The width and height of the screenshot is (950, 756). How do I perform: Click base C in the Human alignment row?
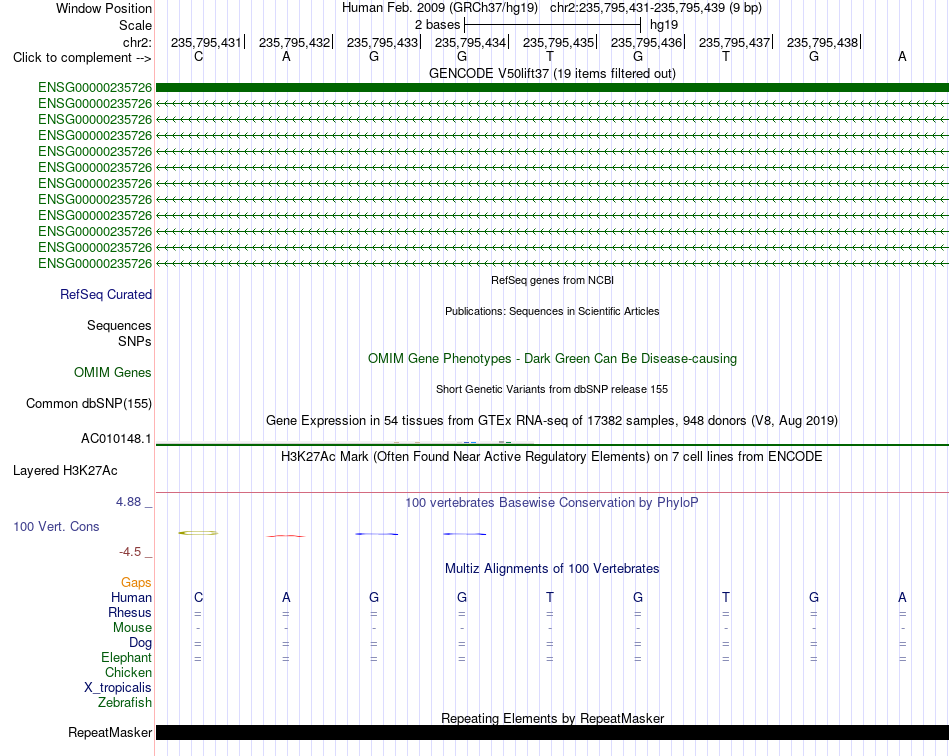(198, 598)
